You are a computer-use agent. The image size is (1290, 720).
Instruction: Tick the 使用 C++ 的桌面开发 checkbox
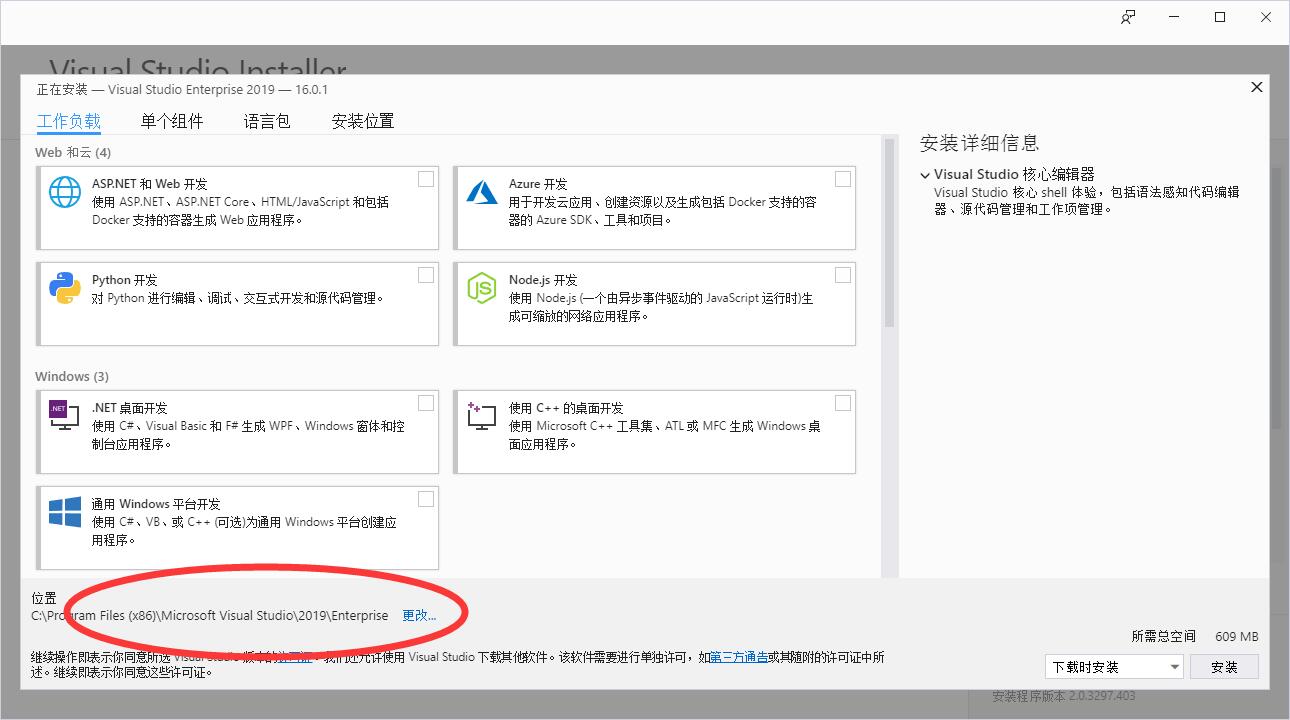843,403
